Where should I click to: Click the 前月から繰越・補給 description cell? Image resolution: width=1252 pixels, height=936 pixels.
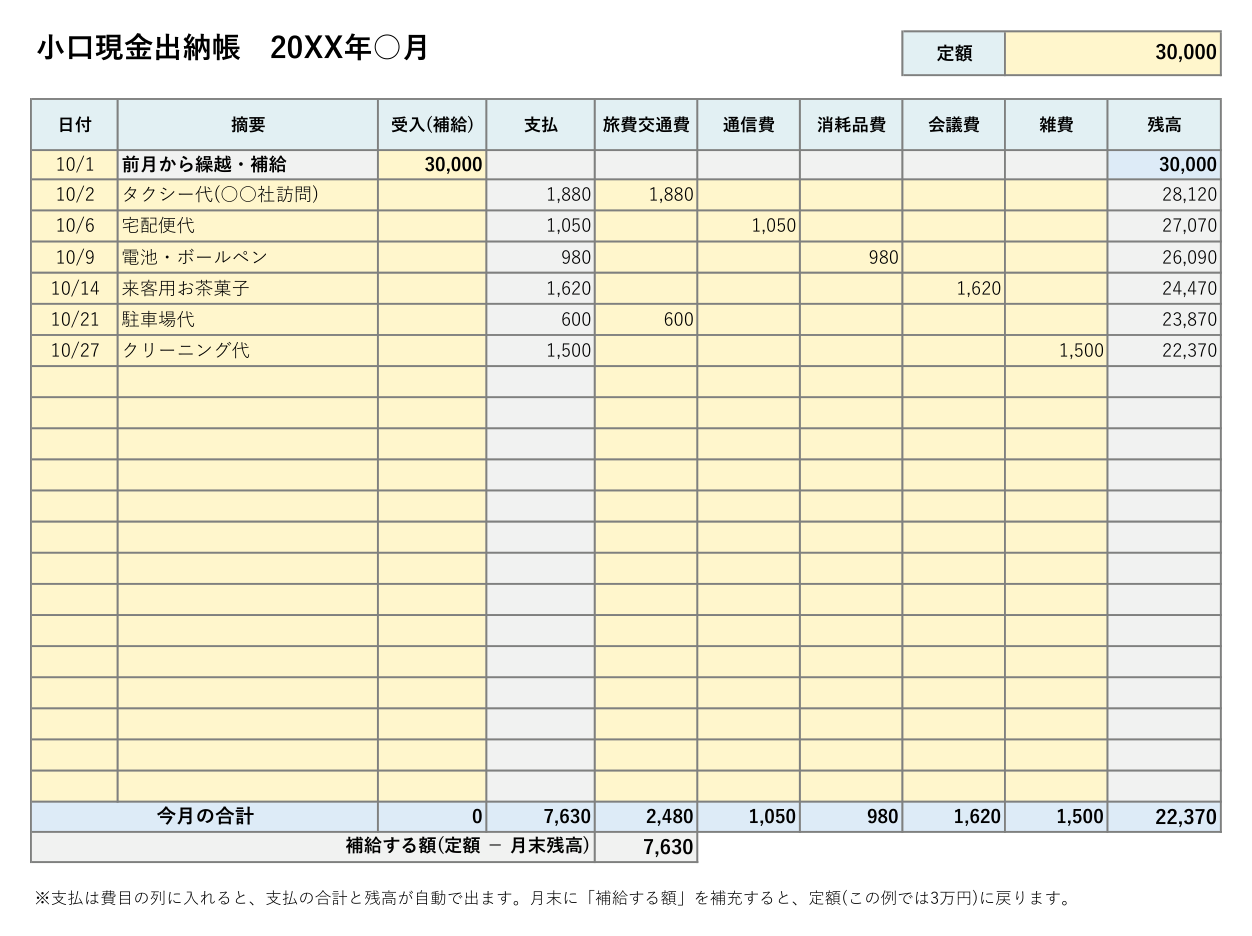(248, 164)
